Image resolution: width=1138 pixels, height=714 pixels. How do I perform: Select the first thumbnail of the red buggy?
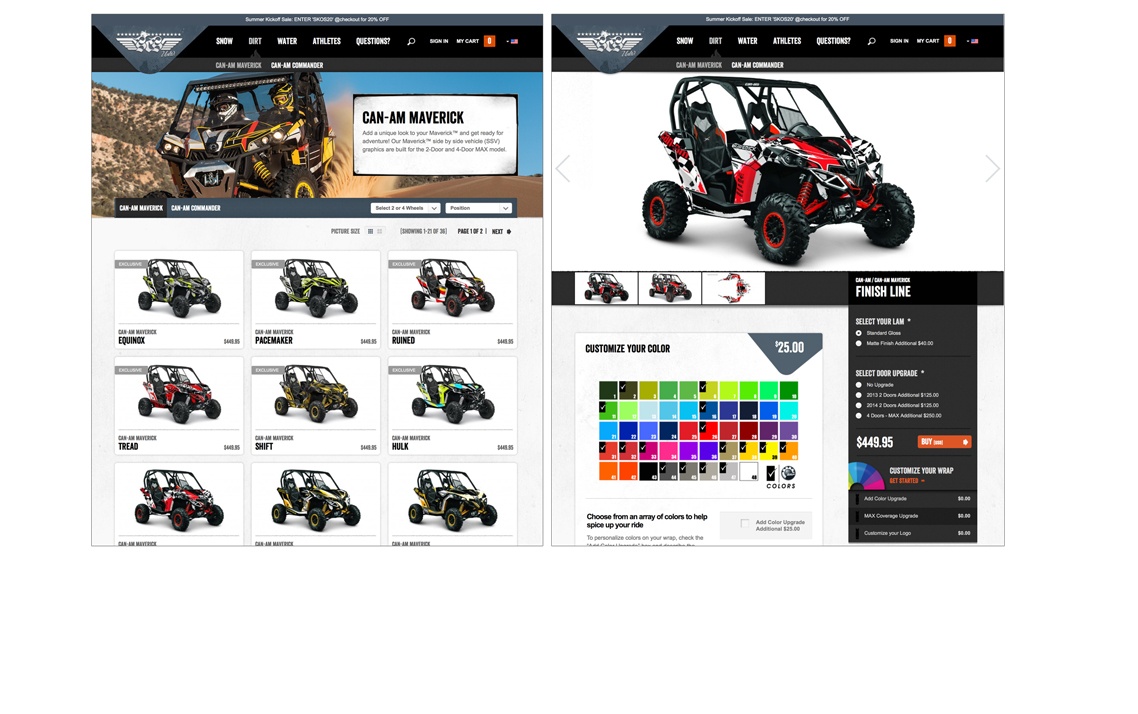606,288
